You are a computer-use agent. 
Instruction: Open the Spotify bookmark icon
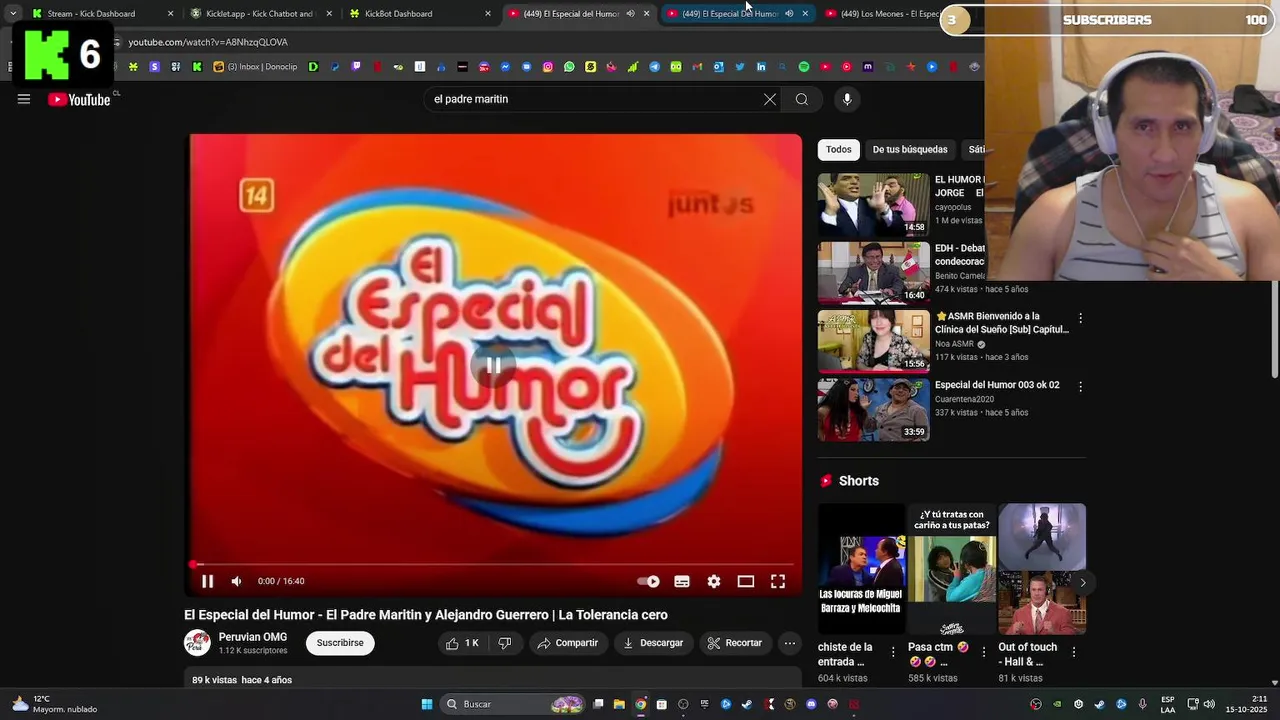(x=804, y=67)
